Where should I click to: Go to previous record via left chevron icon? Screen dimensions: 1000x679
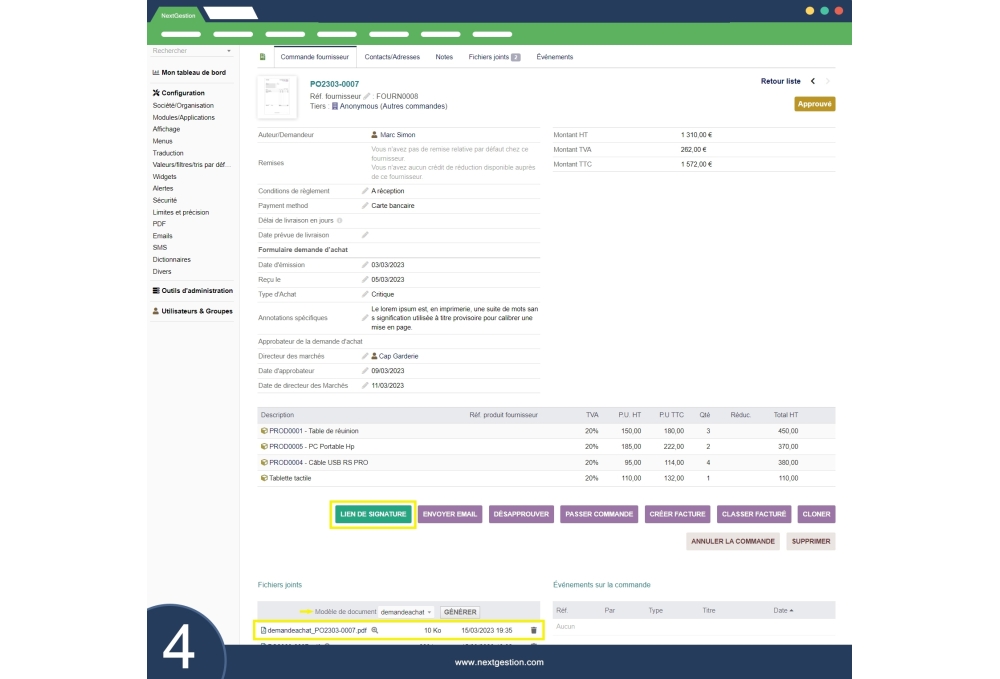(812, 82)
